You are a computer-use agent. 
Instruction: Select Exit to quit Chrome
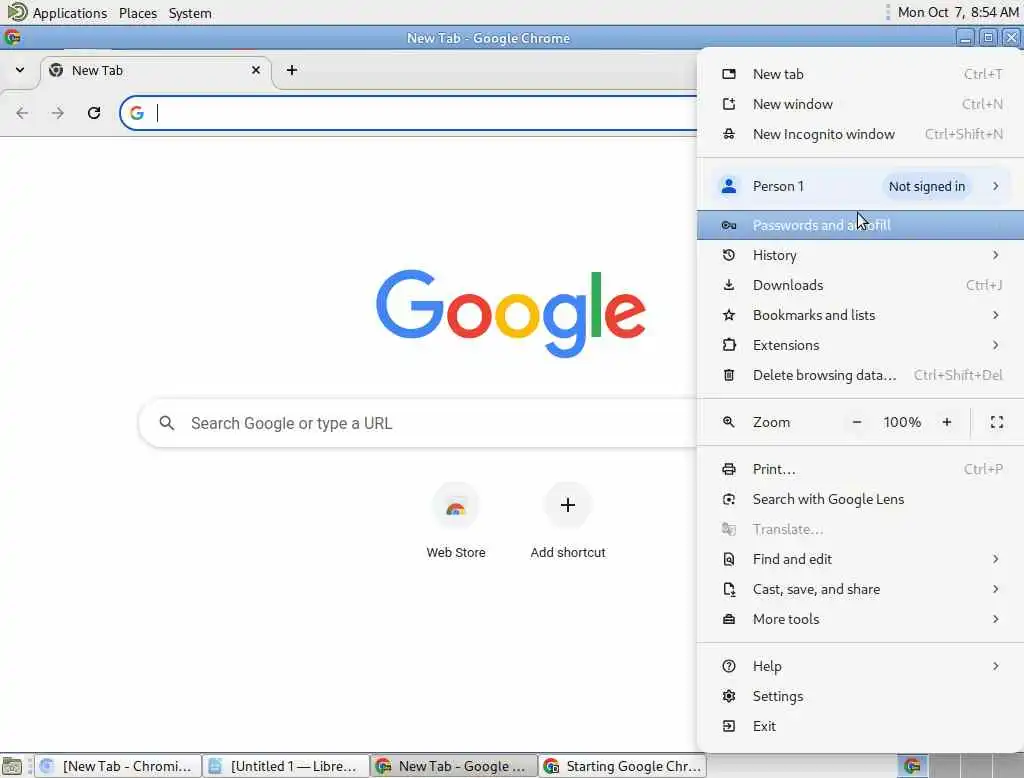click(860, 726)
